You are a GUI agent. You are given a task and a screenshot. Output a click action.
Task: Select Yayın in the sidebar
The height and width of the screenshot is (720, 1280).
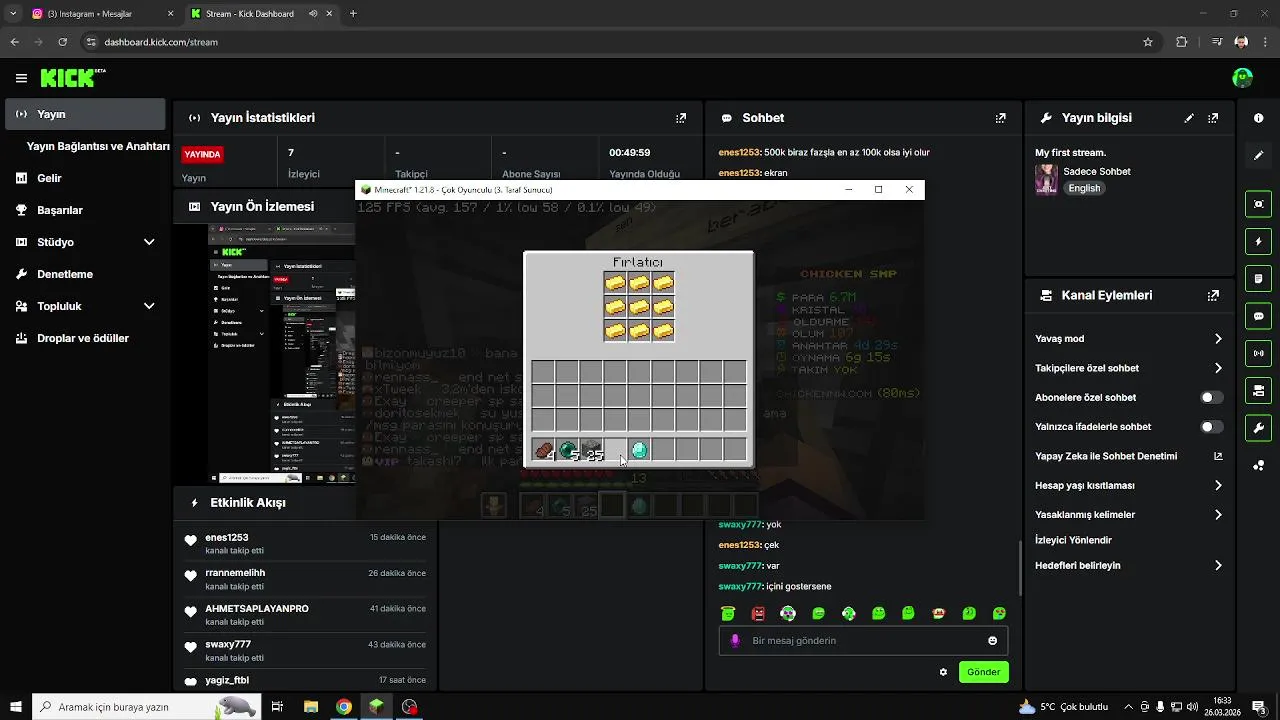[x=85, y=114]
